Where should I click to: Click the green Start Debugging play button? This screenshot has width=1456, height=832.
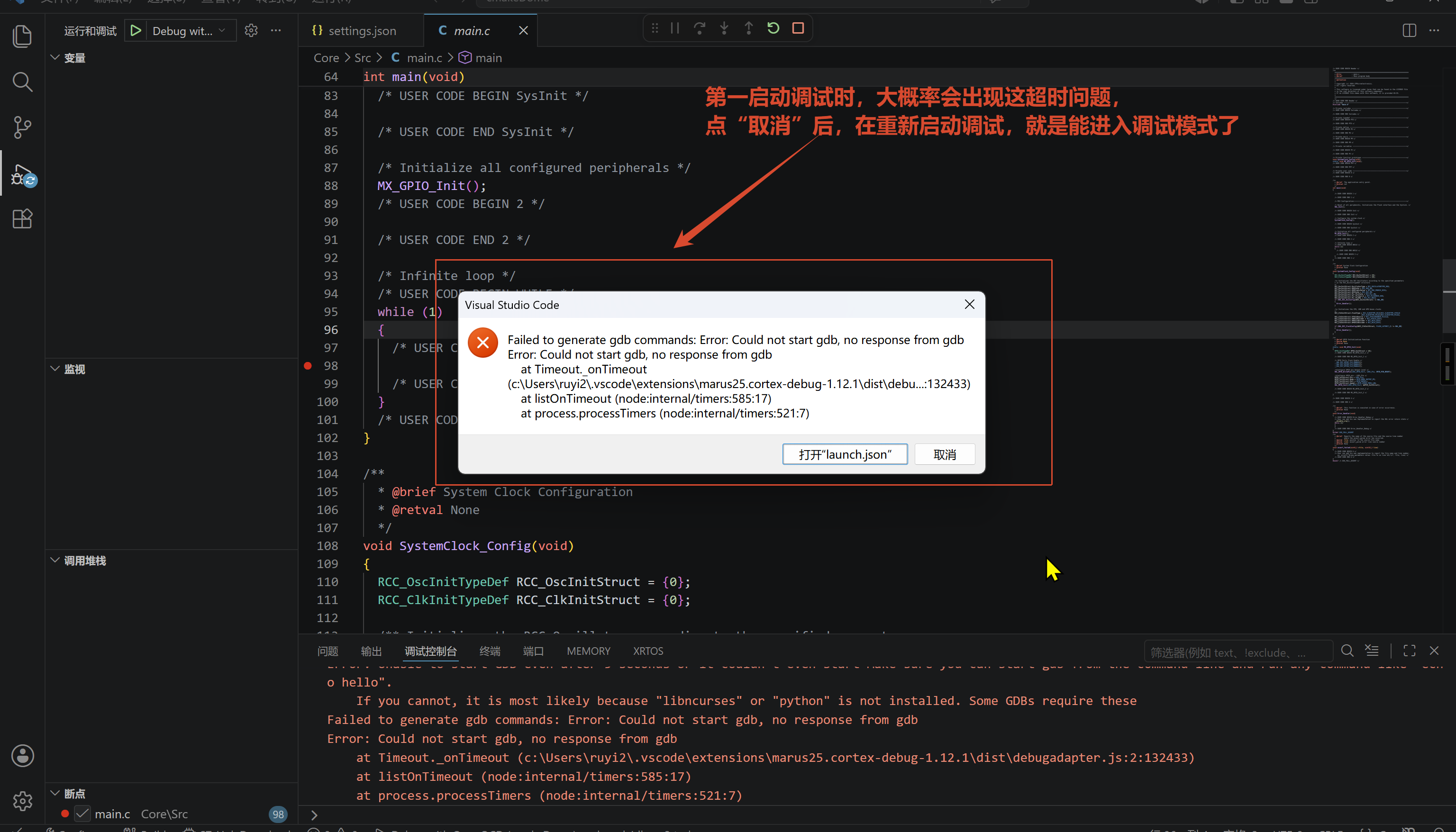136,30
